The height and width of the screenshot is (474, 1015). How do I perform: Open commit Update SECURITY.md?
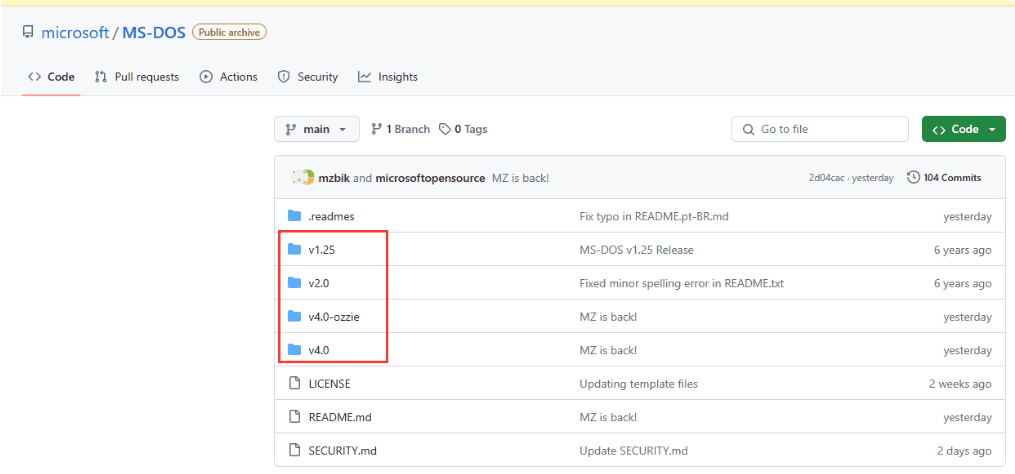point(633,451)
